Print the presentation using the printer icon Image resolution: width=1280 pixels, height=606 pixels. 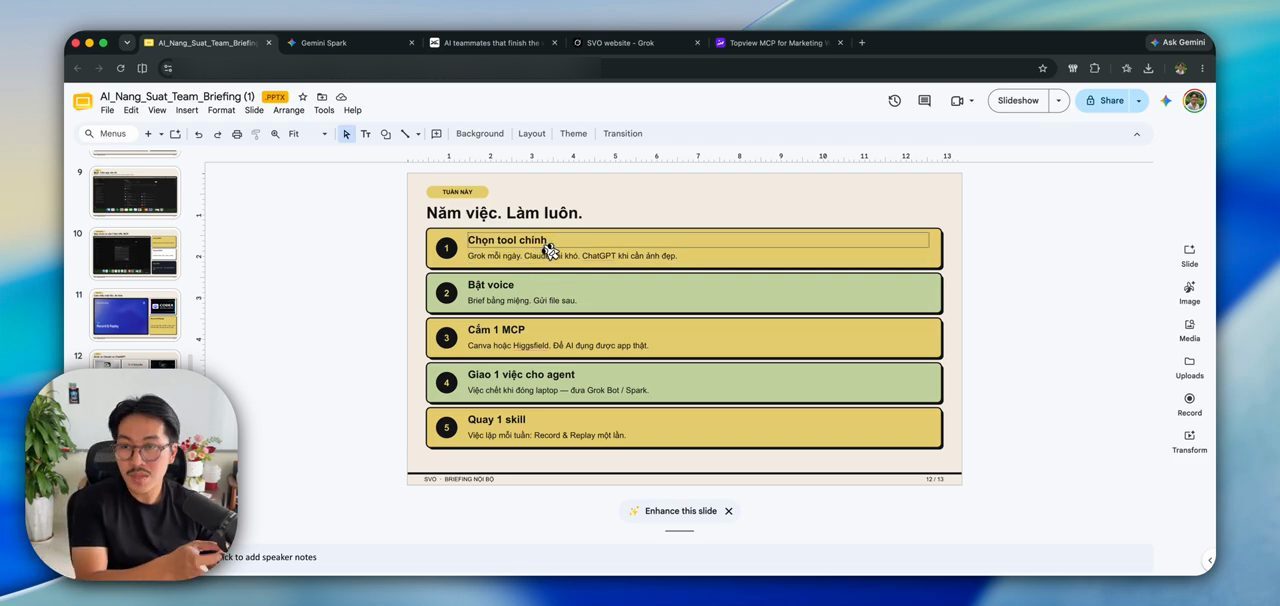pyautogui.click(x=237, y=134)
